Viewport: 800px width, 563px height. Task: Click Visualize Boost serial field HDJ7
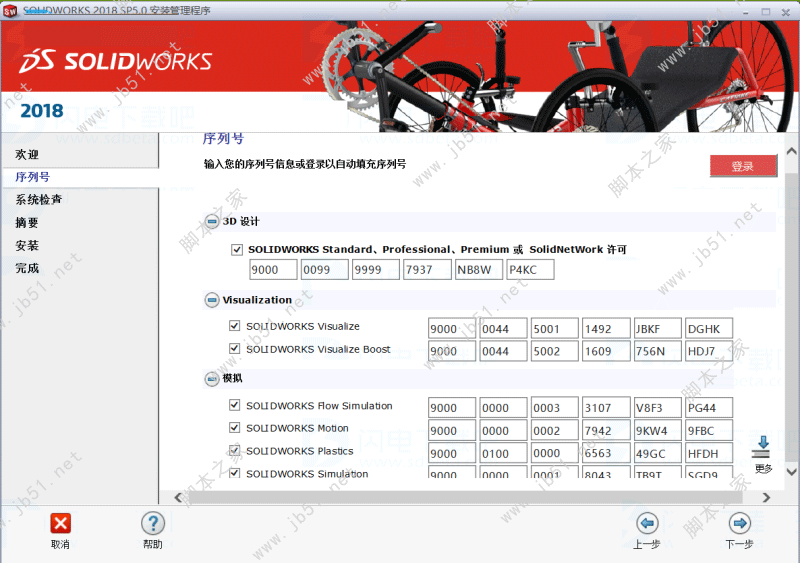click(x=709, y=351)
